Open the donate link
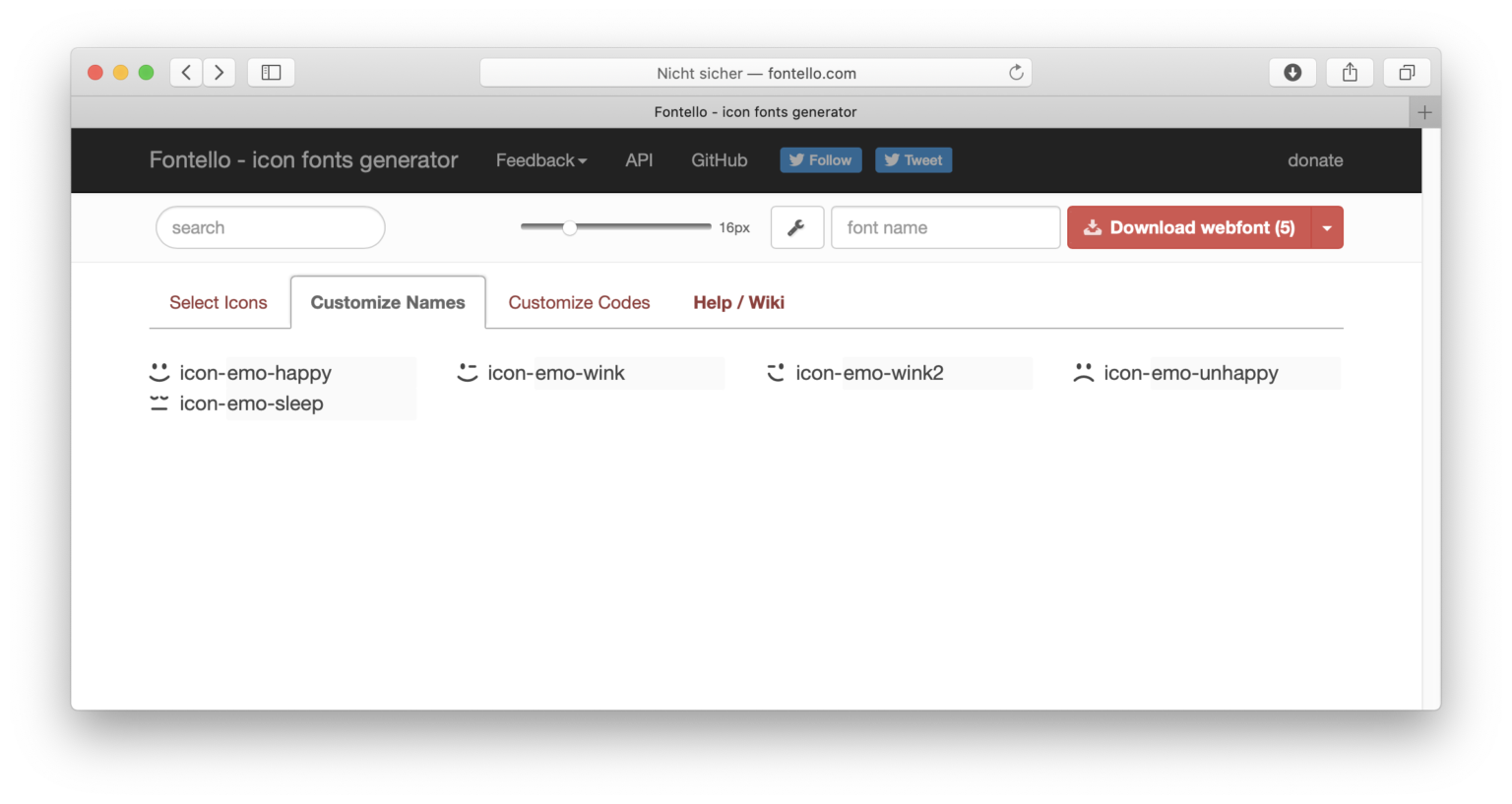This screenshot has height=804, width=1512. (1315, 159)
